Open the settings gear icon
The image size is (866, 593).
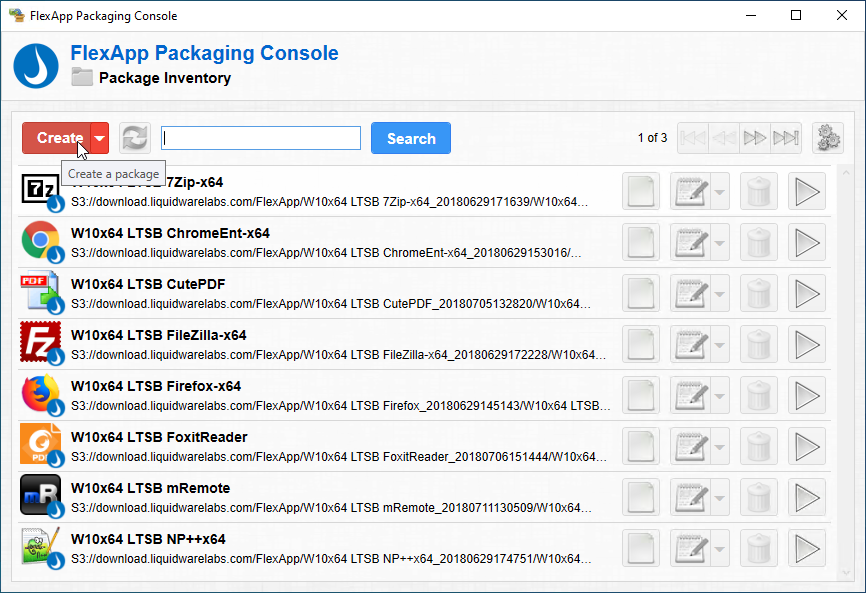coord(827,138)
